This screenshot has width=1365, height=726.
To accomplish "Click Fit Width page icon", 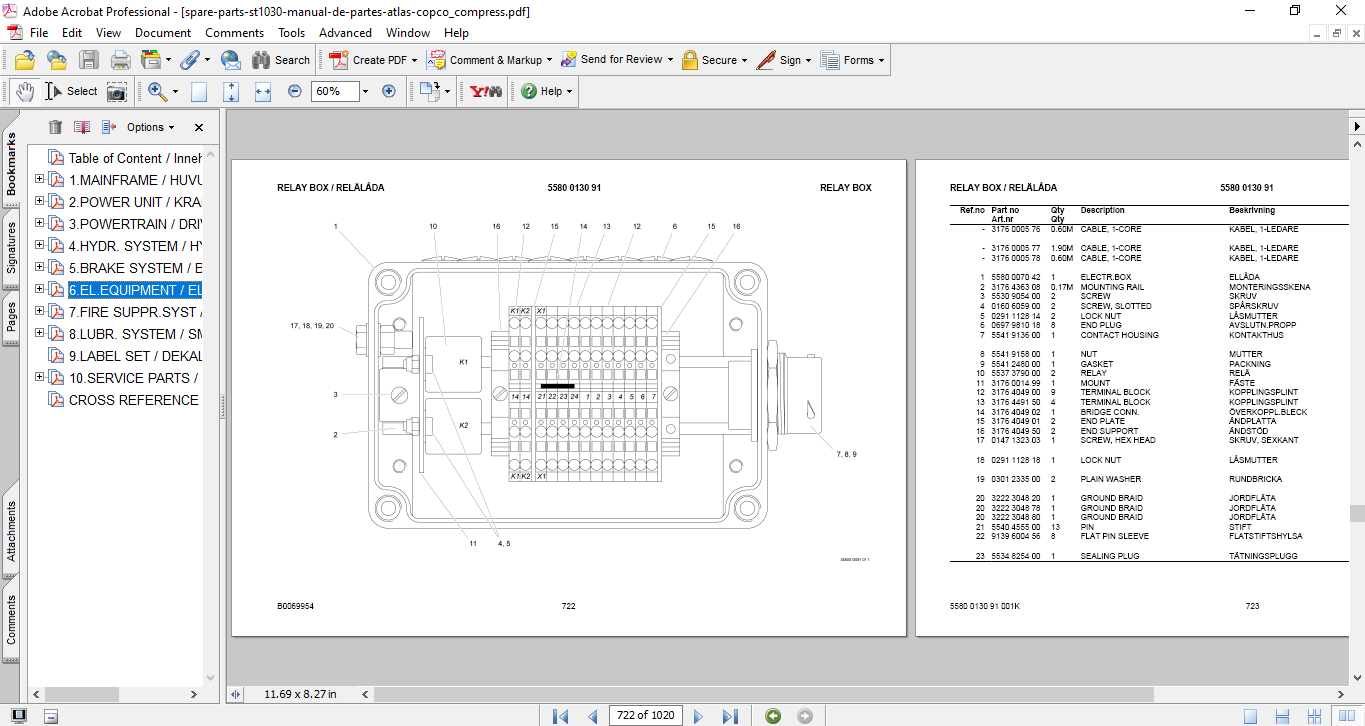I will point(263,91).
